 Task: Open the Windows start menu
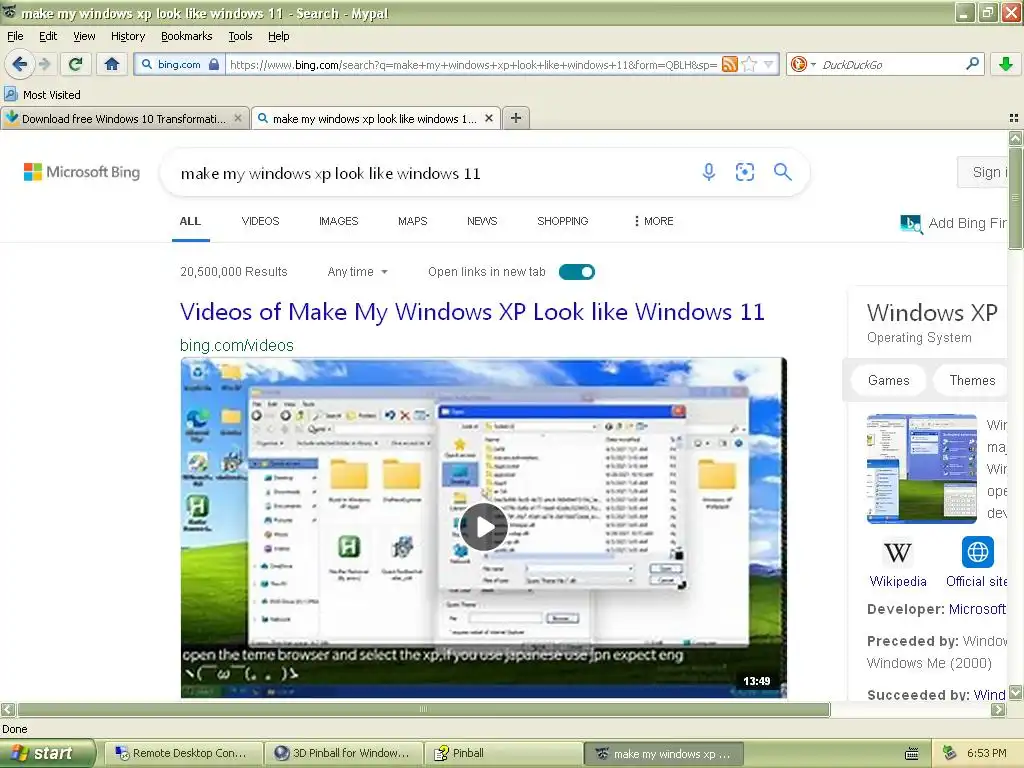pyautogui.click(x=47, y=753)
